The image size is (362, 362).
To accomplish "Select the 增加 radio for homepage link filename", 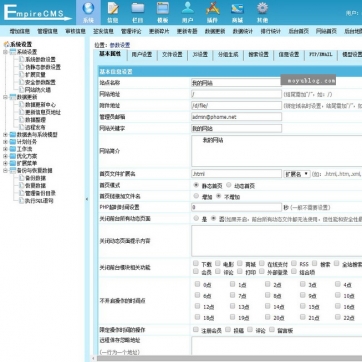I will click(196, 196).
